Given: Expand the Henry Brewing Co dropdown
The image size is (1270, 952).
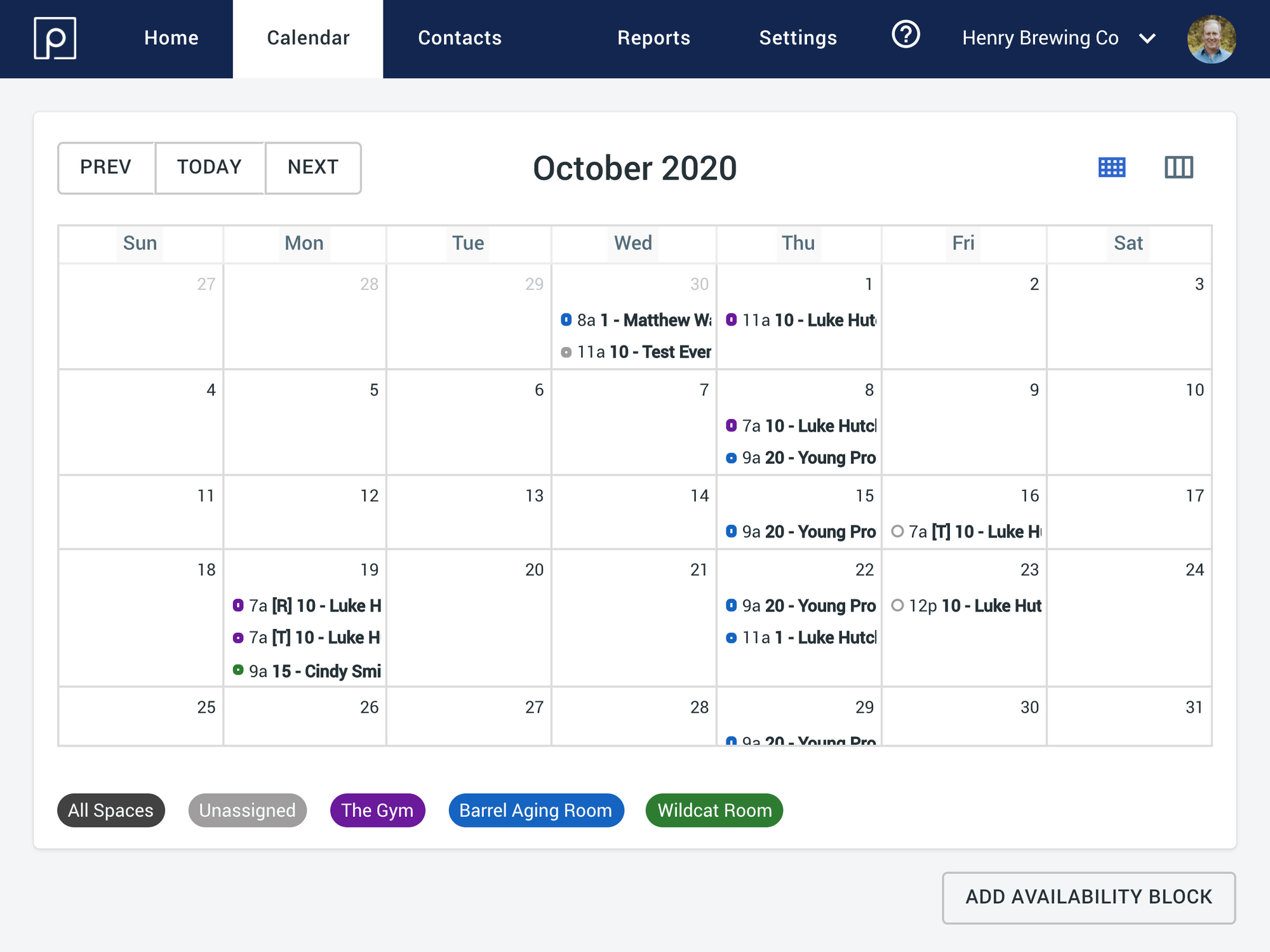Looking at the screenshot, I should [1056, 38].
